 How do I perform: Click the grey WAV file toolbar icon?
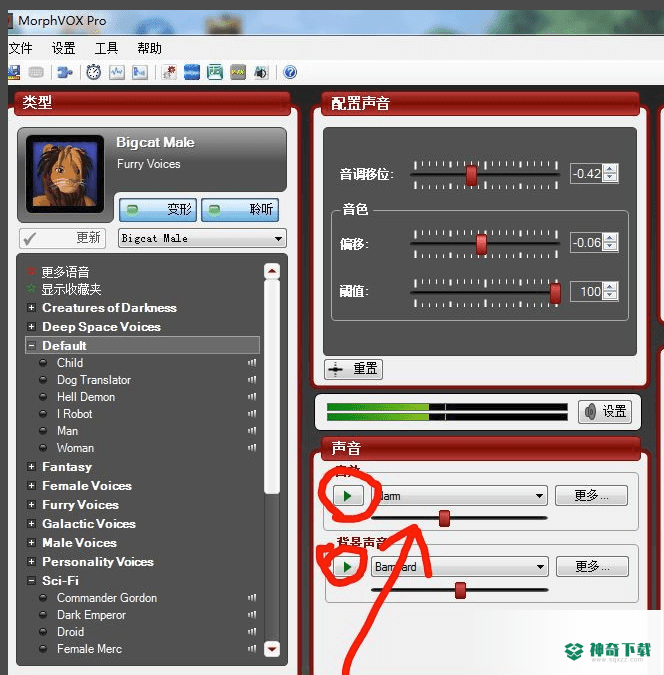pos(238,72)
